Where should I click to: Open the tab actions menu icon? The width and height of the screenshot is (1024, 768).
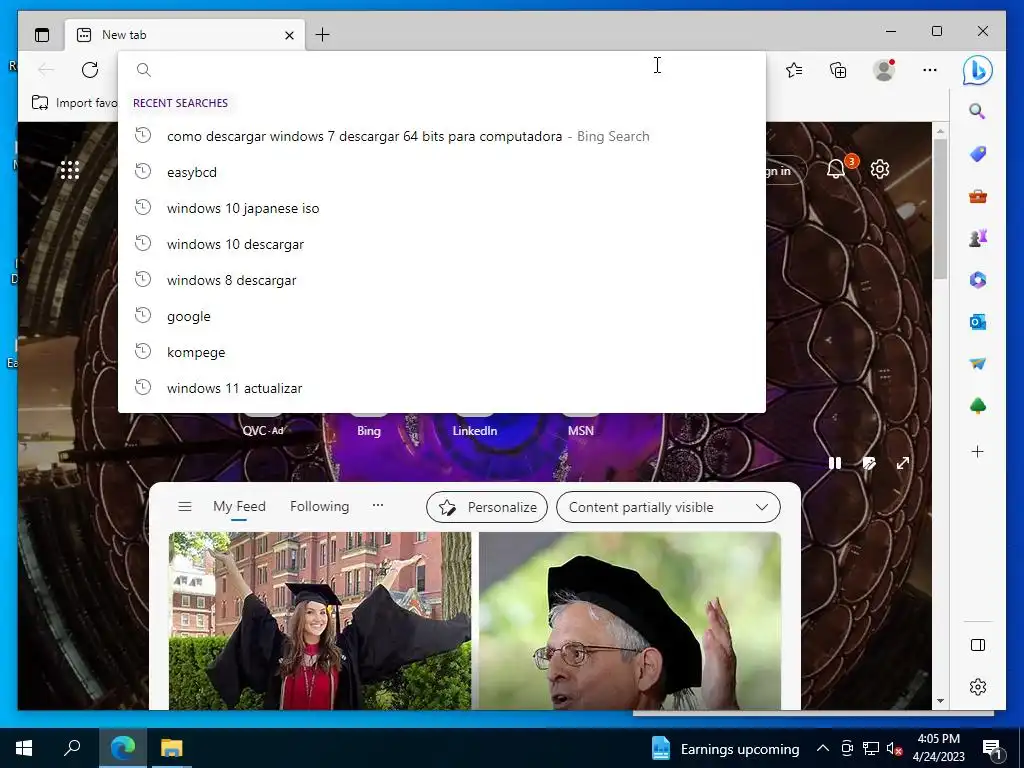(x=42, y=35)
